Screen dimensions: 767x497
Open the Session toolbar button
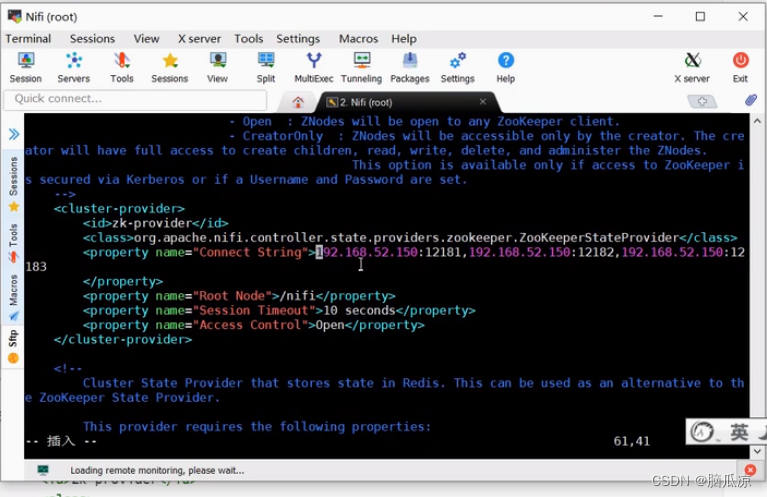coord(25,68)
